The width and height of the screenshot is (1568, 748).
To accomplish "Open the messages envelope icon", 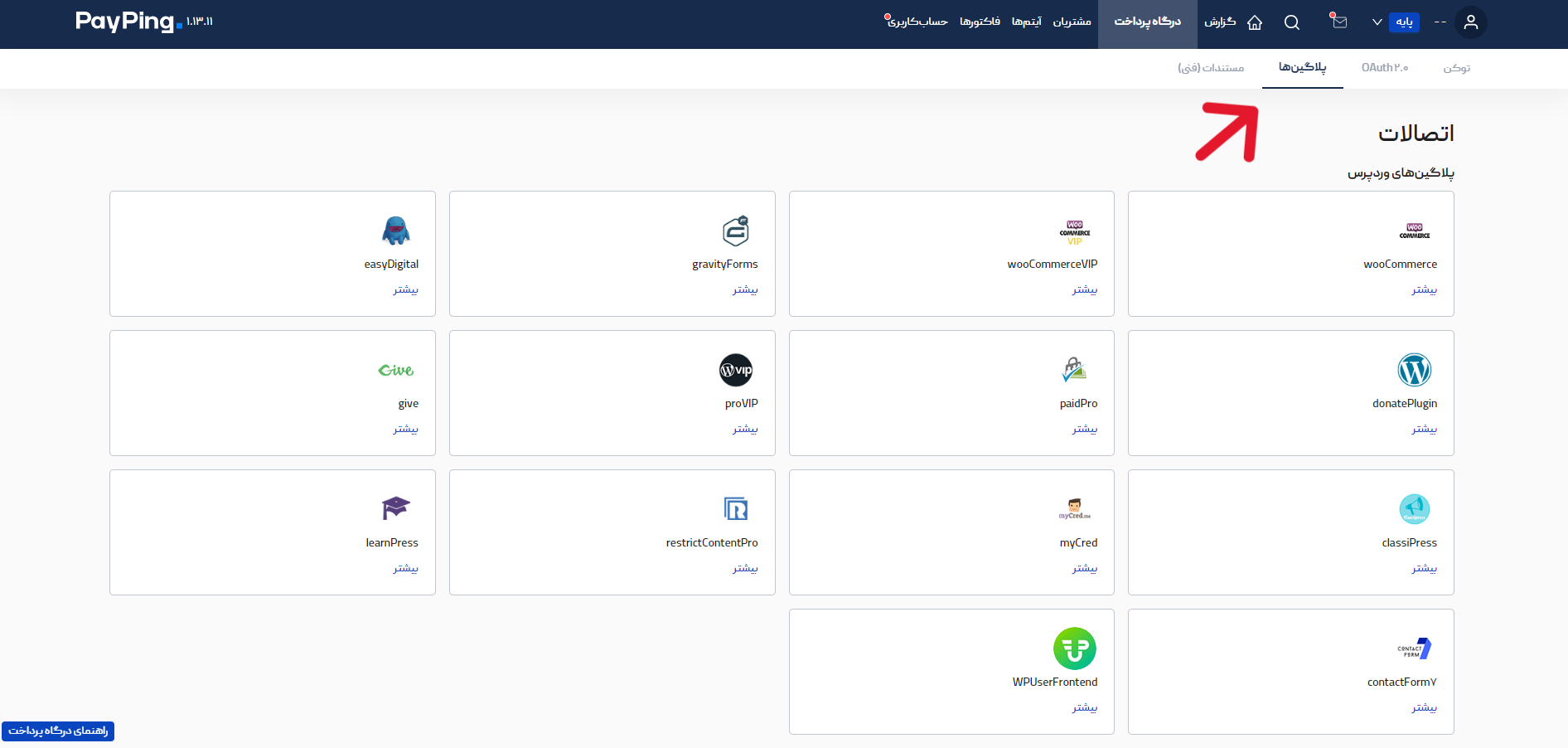I will tap(1339, 22).
